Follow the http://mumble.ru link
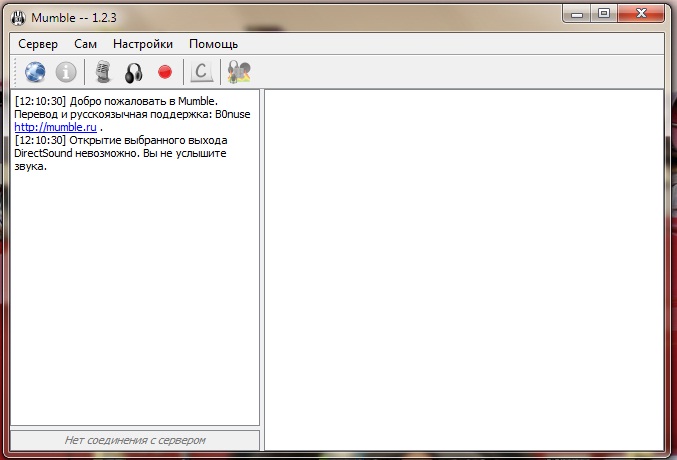Viewport: 677px width, 460px height. (x=55, y=127)
